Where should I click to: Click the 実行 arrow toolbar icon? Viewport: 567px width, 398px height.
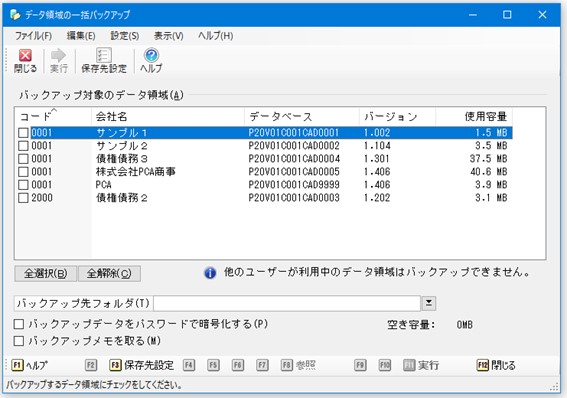pos(59,61)
